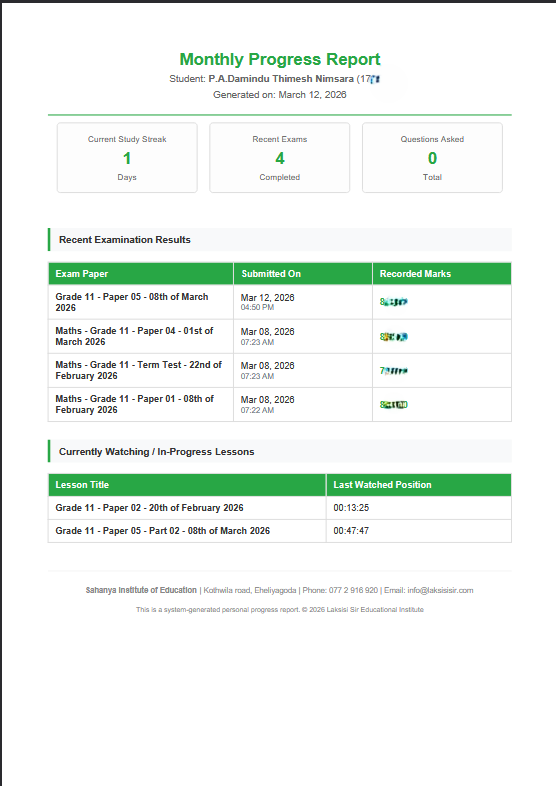Click Generated on: March 12, 2026 line

(280, 95)
